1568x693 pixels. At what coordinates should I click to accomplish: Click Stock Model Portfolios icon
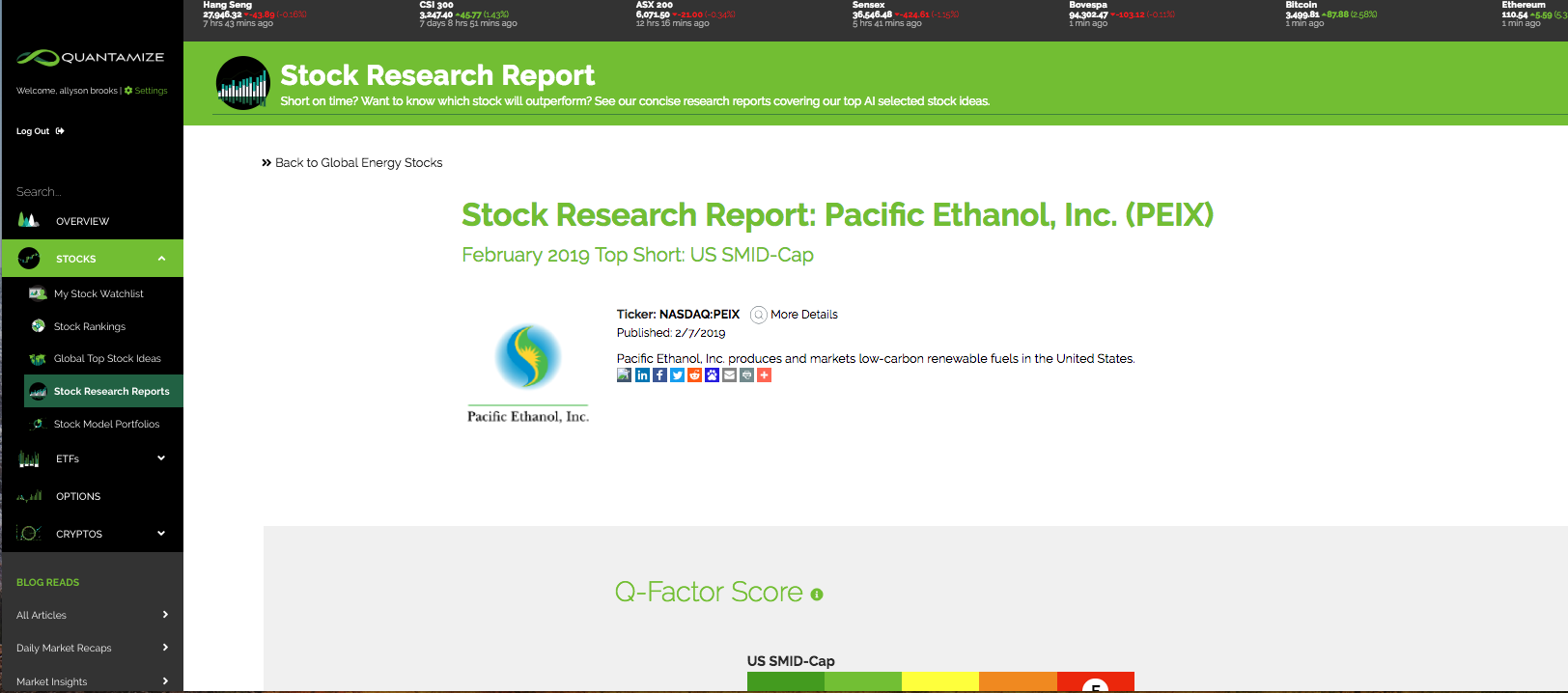pos(38,424)
